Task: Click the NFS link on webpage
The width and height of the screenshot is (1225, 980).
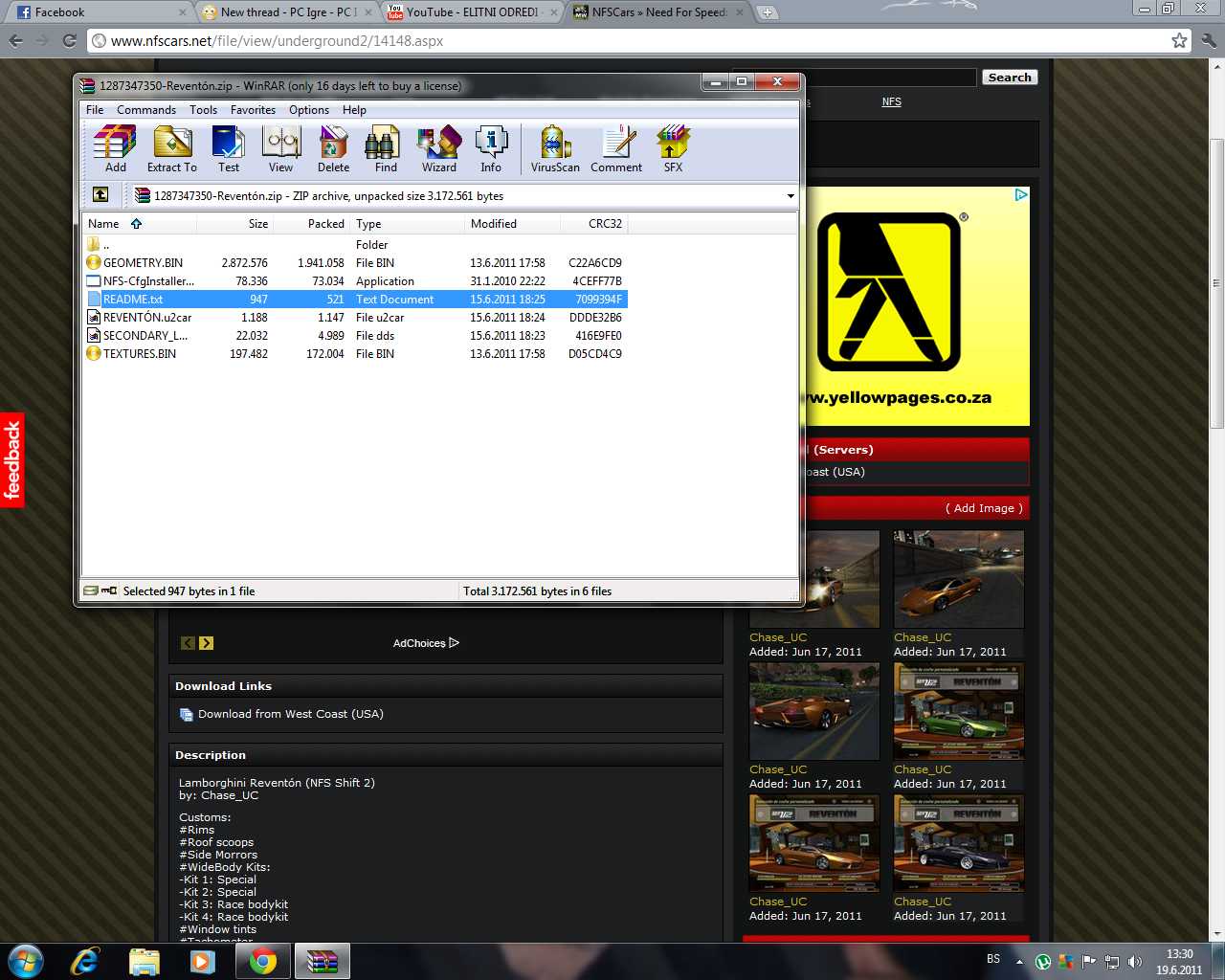Action: coord(891,101)
